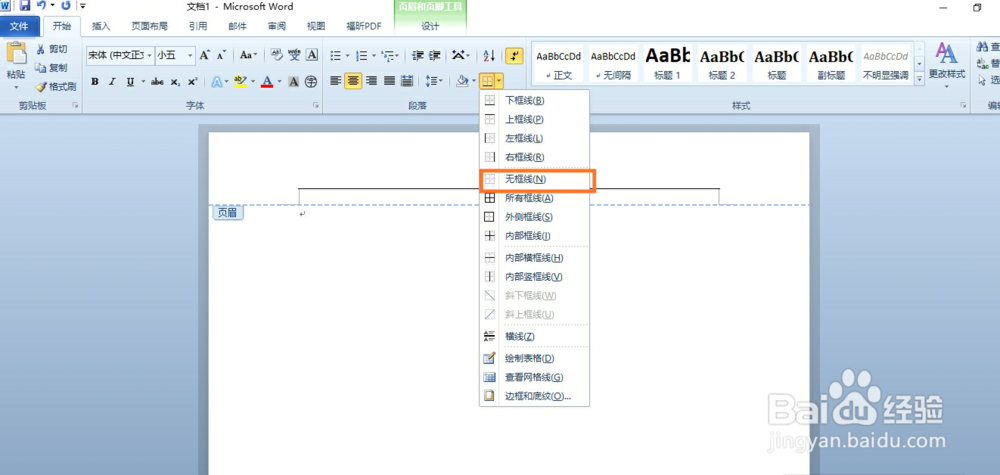Screen dimensions: 1000x475
Task: Apply the 副标题 subtitle style
Action: coord(831,64)
